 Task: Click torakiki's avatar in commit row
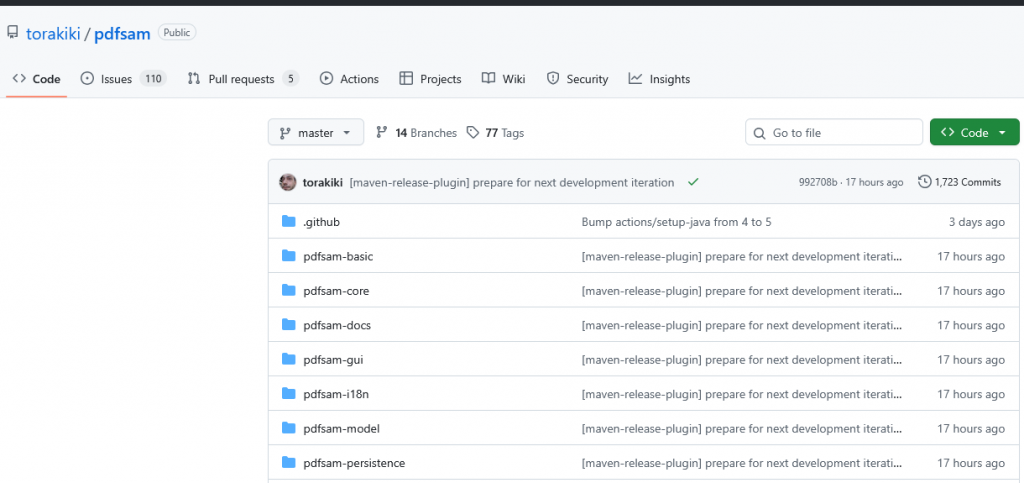[288, 182]
